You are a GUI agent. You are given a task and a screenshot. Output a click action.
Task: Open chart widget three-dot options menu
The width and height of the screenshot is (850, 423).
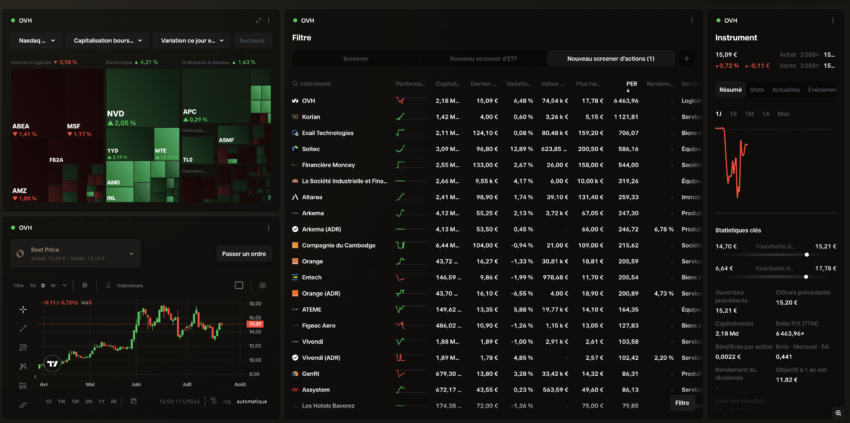click(268, 228)
